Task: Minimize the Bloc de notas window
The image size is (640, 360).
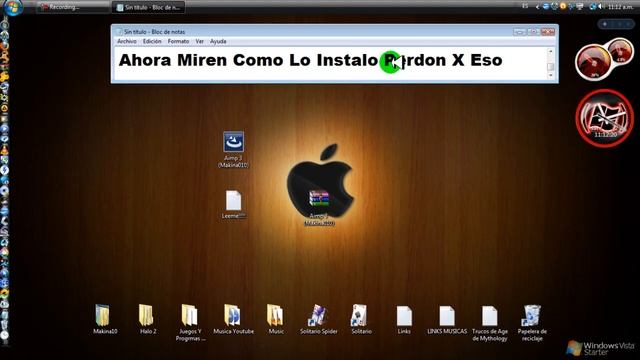Action: point(519,31)
